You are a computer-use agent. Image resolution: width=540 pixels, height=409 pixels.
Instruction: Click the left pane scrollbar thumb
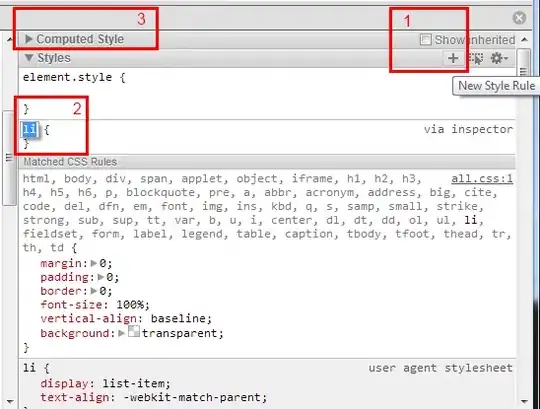(9, 158)
